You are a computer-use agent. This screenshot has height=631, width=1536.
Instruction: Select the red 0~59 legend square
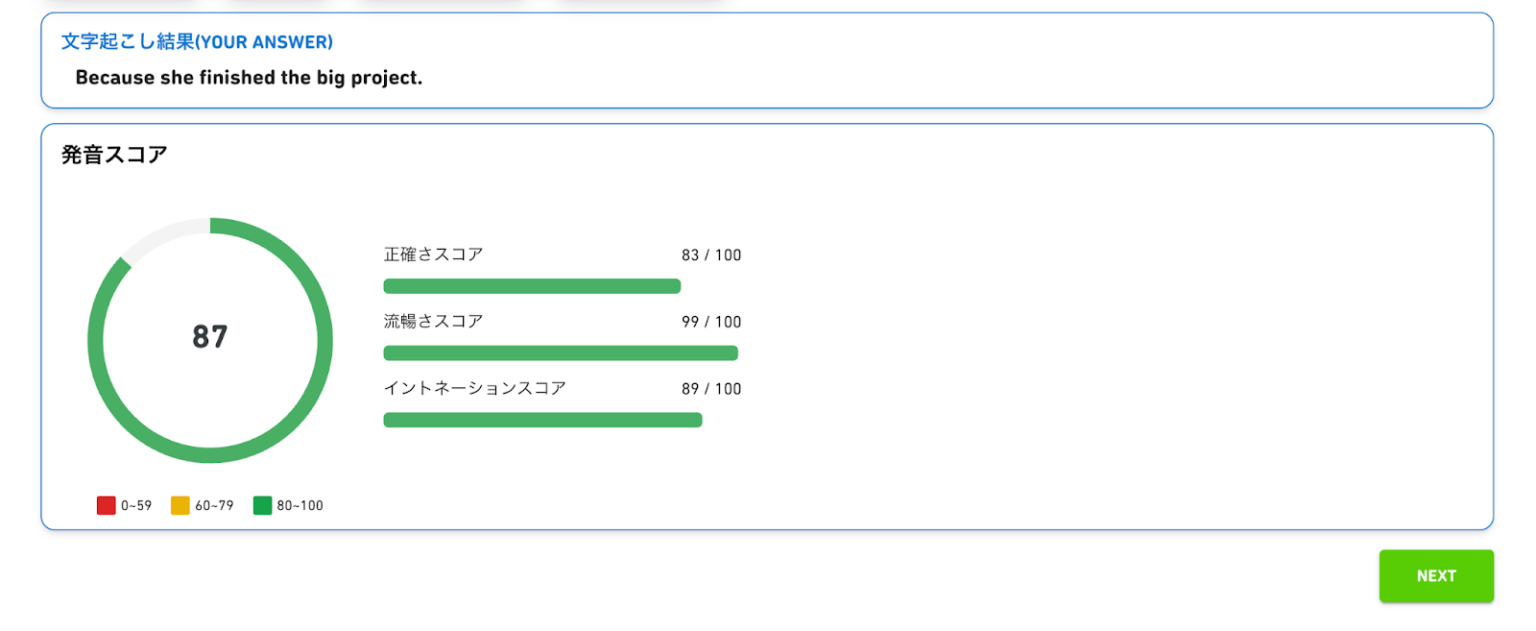(106, 505)
